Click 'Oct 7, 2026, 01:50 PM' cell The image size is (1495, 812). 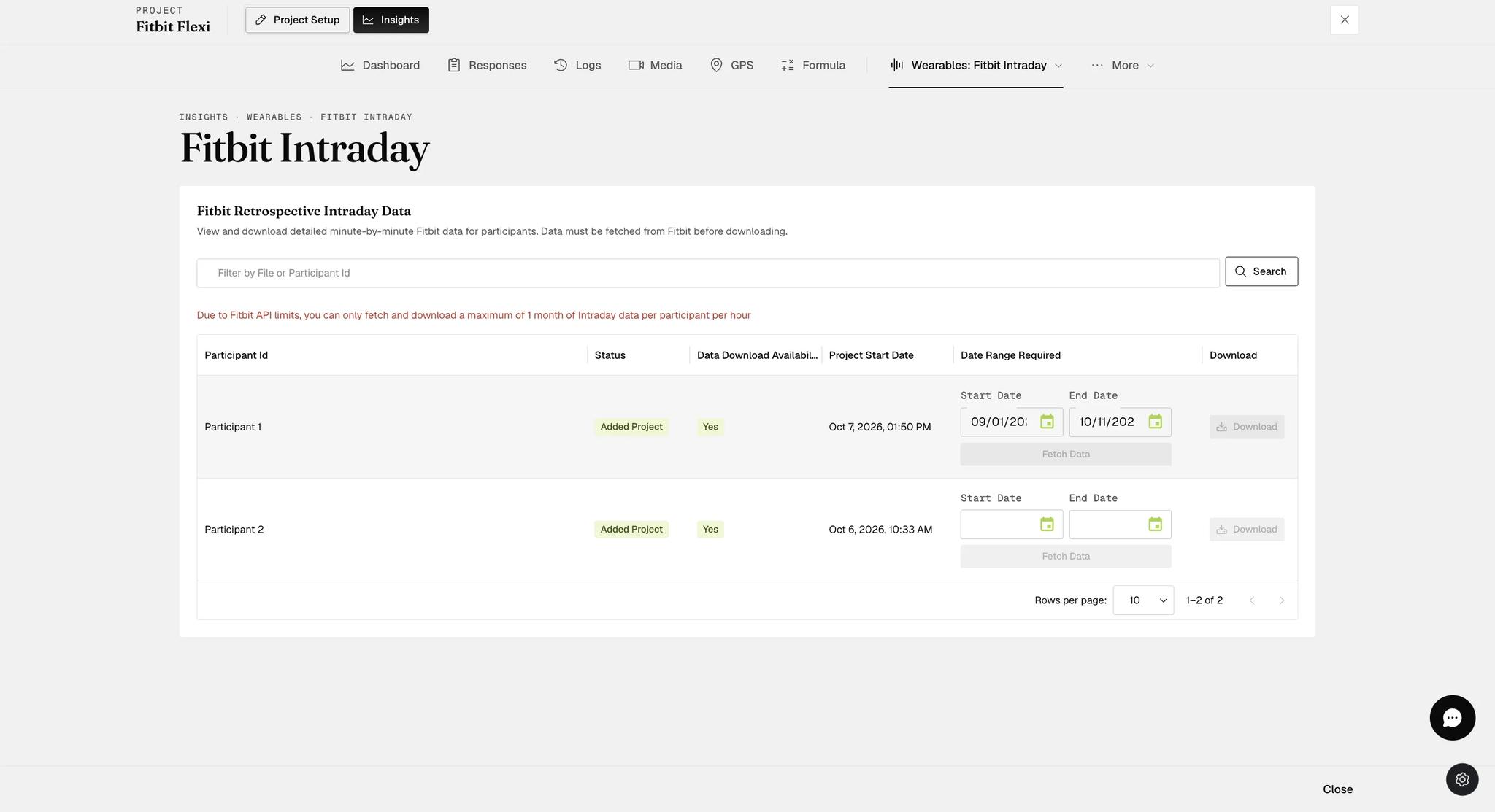(x=880, y=427)
